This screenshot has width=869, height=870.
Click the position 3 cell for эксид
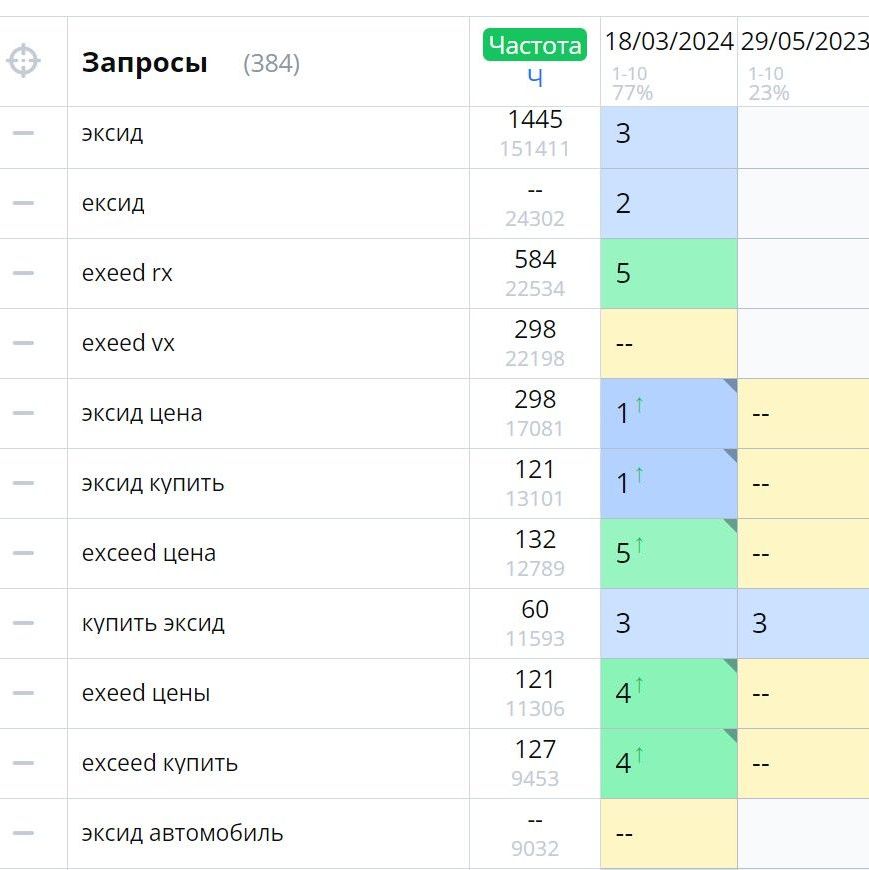pos(669,138)
